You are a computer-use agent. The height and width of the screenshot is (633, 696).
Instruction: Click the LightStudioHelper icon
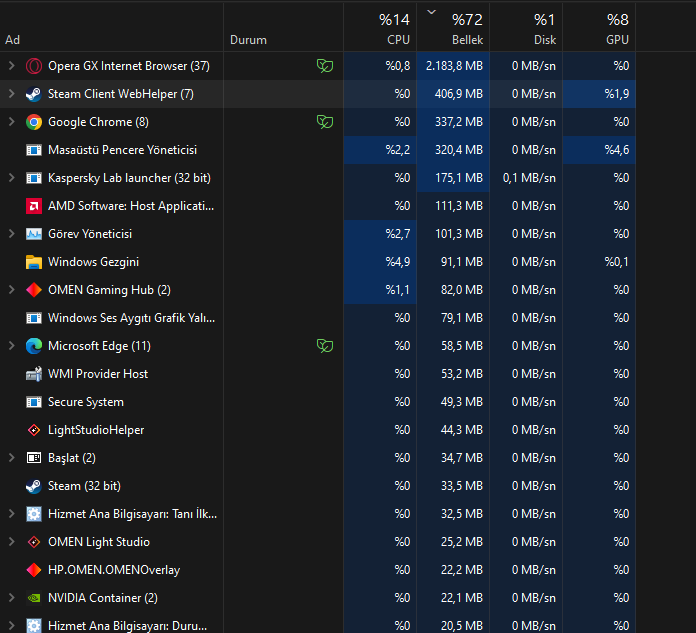[x=34, y=430]
